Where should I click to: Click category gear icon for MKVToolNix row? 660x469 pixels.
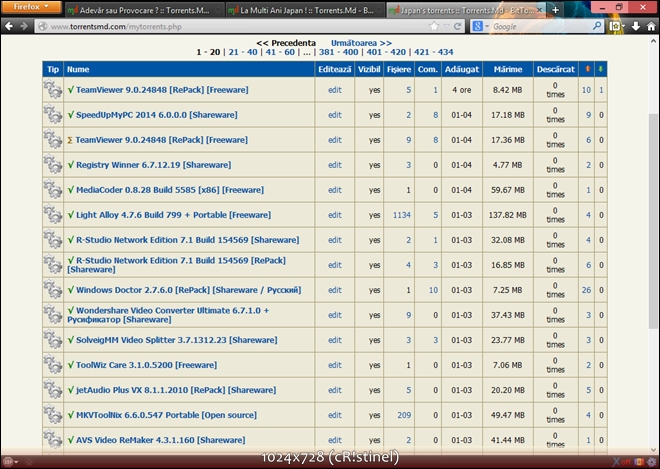[53, 415]
